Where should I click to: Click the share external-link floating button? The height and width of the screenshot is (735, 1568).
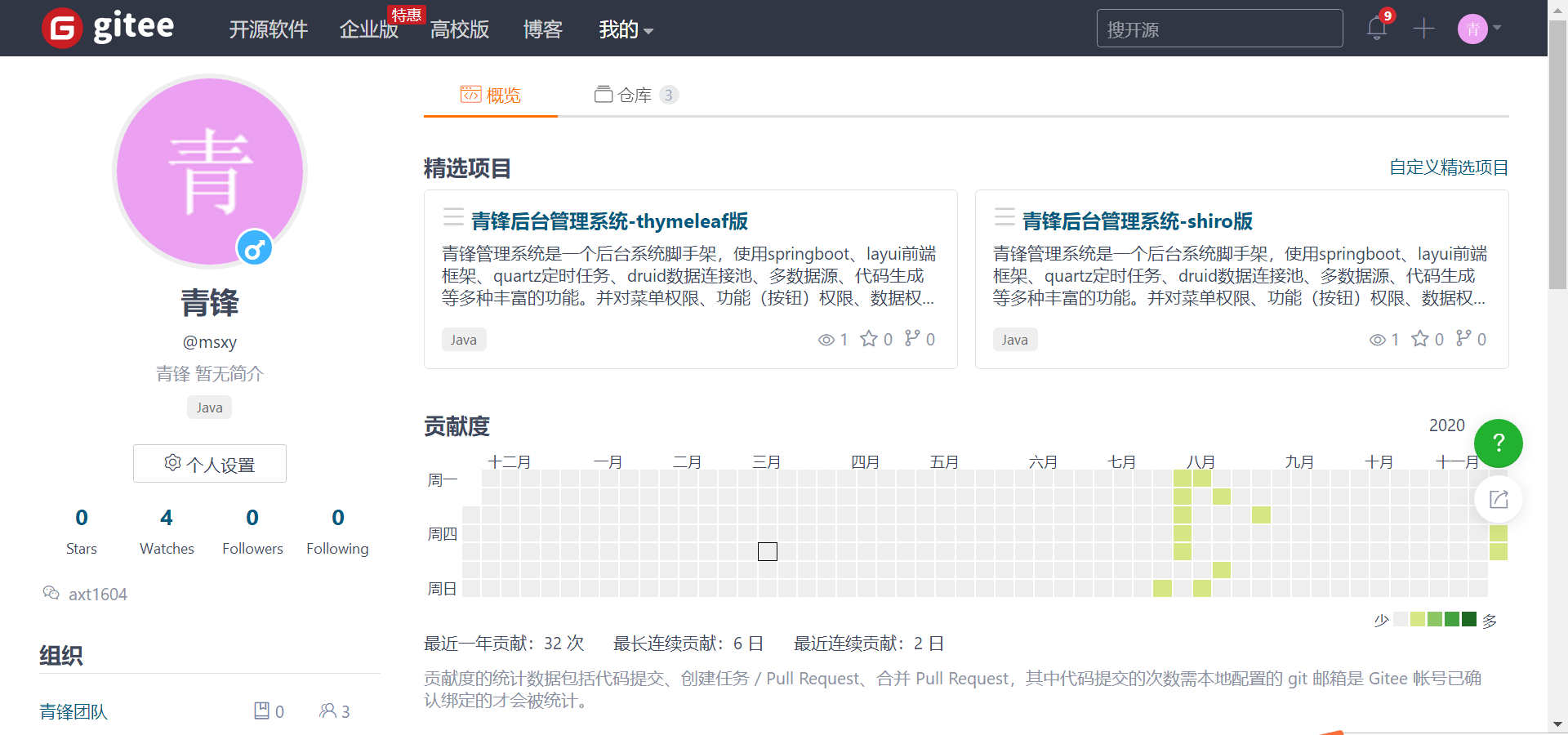[x=1499, y=499]
